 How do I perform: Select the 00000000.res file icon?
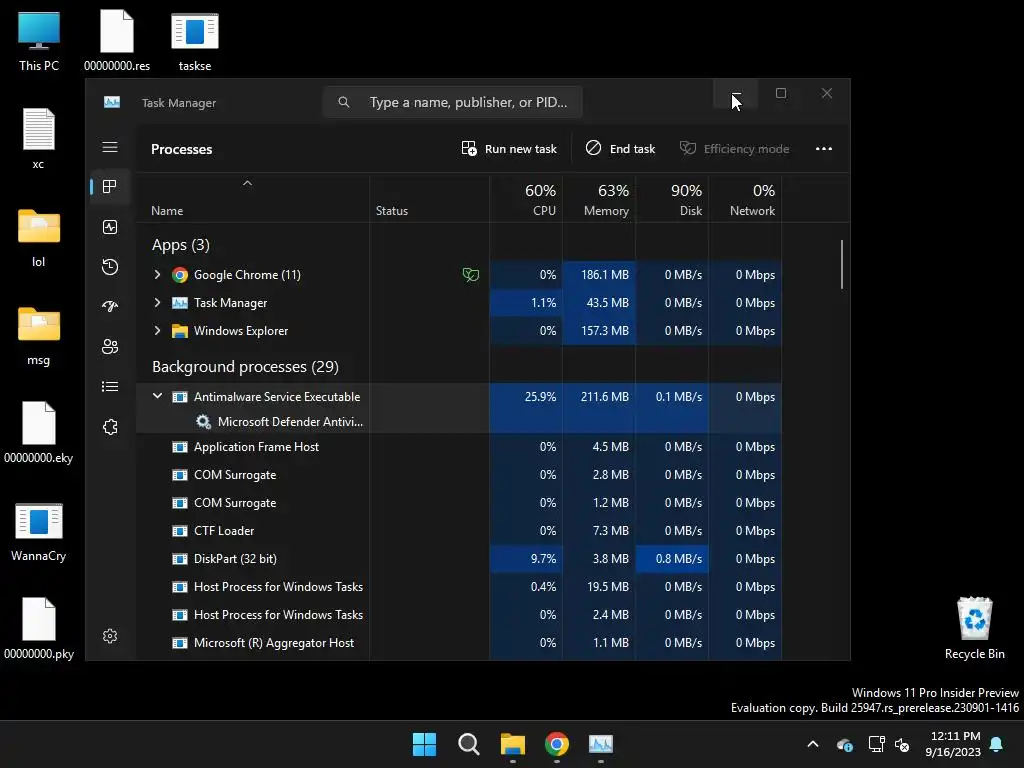pos(117,42)
